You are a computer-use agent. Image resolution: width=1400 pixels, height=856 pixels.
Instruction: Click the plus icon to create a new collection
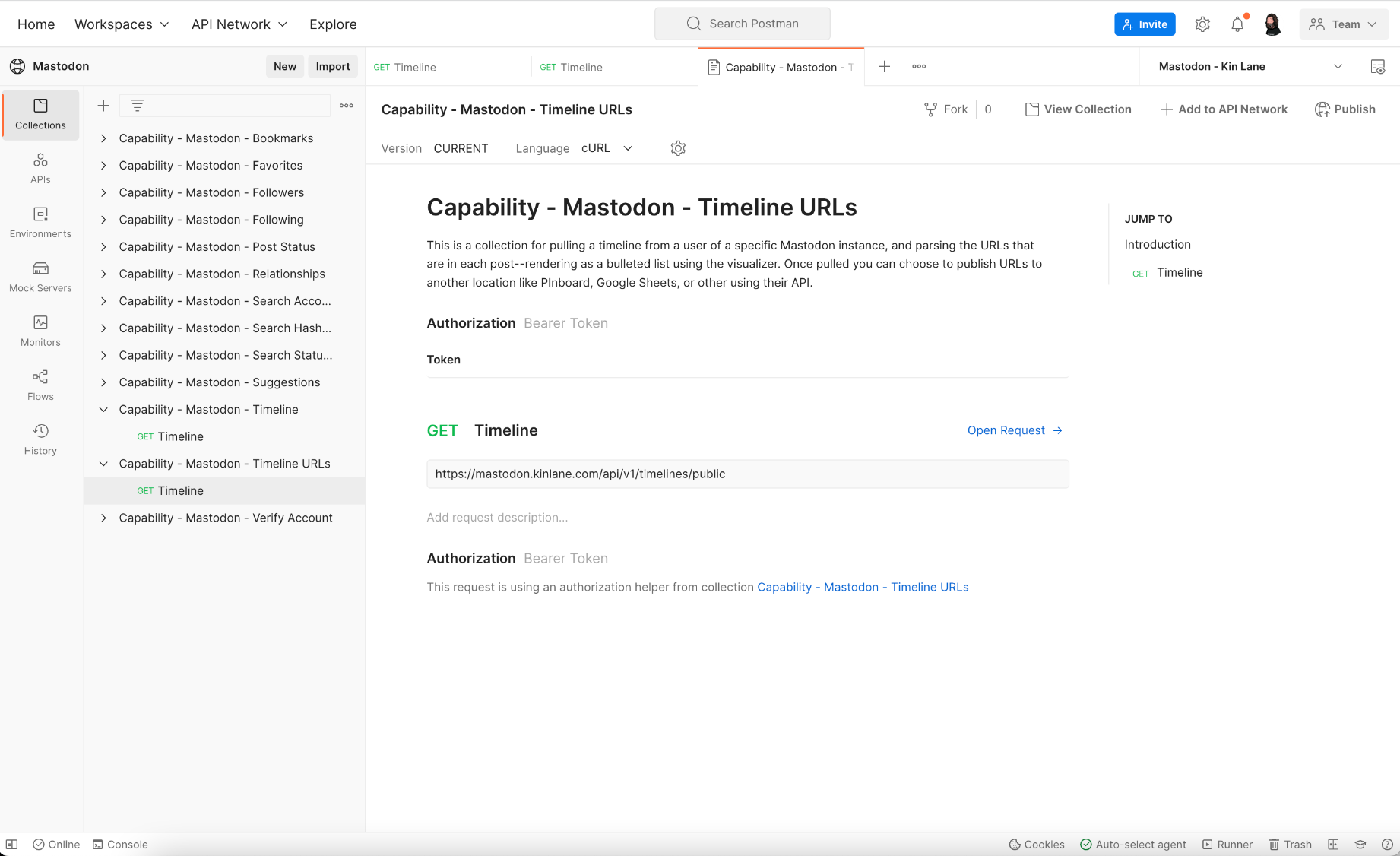tap(103, 106)
